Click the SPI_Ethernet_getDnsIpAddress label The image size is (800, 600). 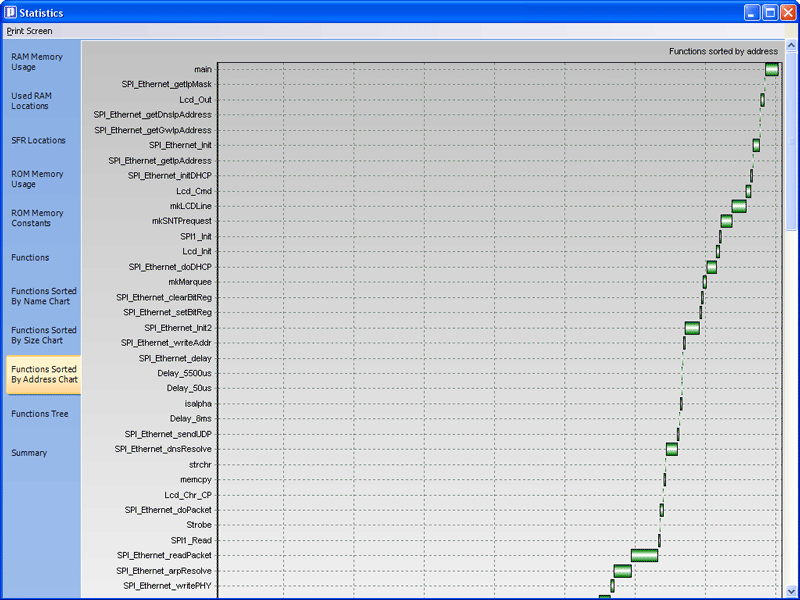153,115
